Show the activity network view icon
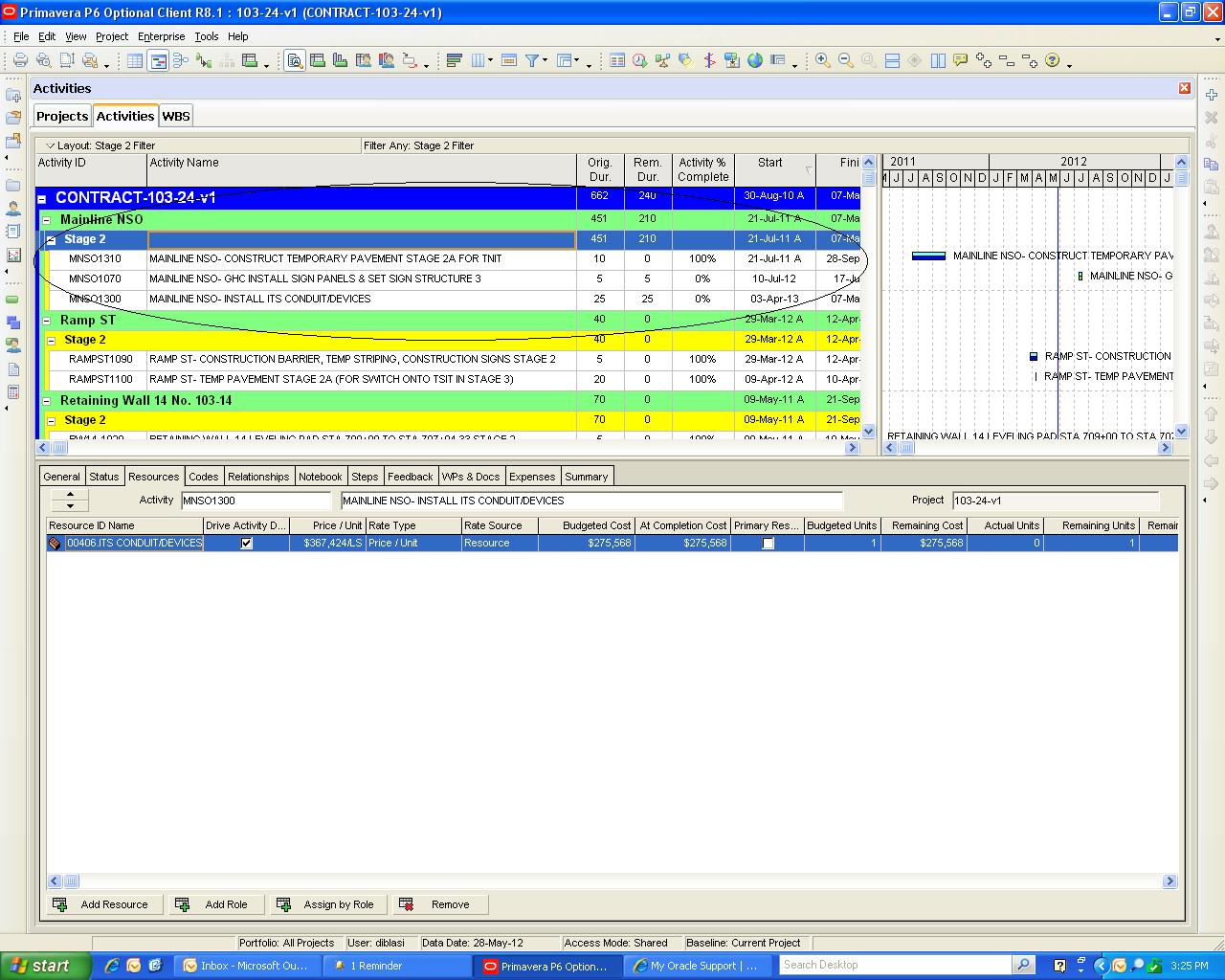The width and height of the screenshot is (1225, 980). (x=181, y=60)
